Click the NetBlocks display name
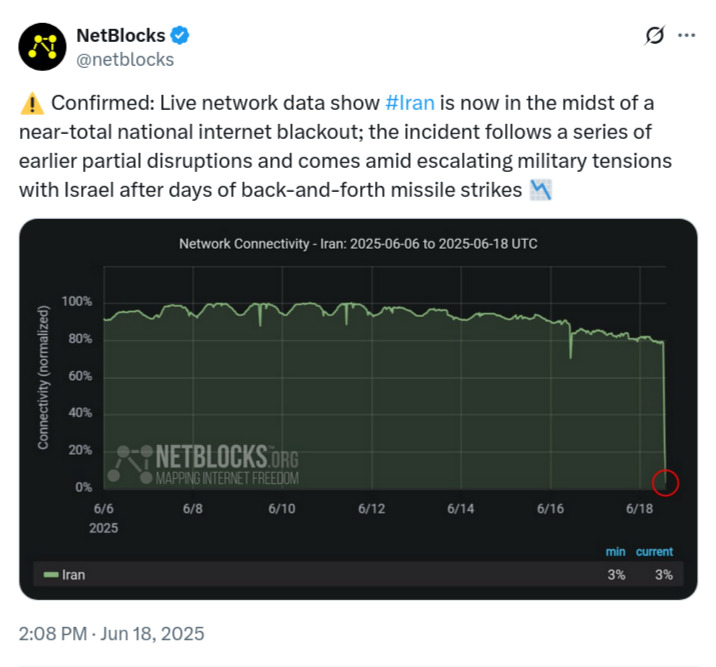This screenshot has width=716, height=667. pos(121,36)
